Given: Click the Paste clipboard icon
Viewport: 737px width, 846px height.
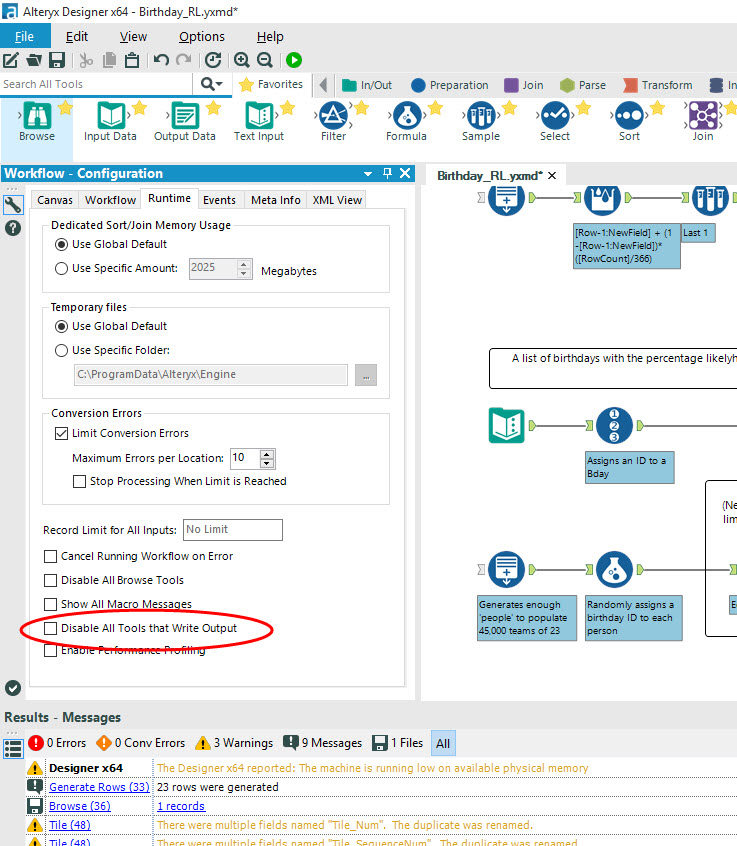Looking at the screenshot, I should tap(132, 60).
